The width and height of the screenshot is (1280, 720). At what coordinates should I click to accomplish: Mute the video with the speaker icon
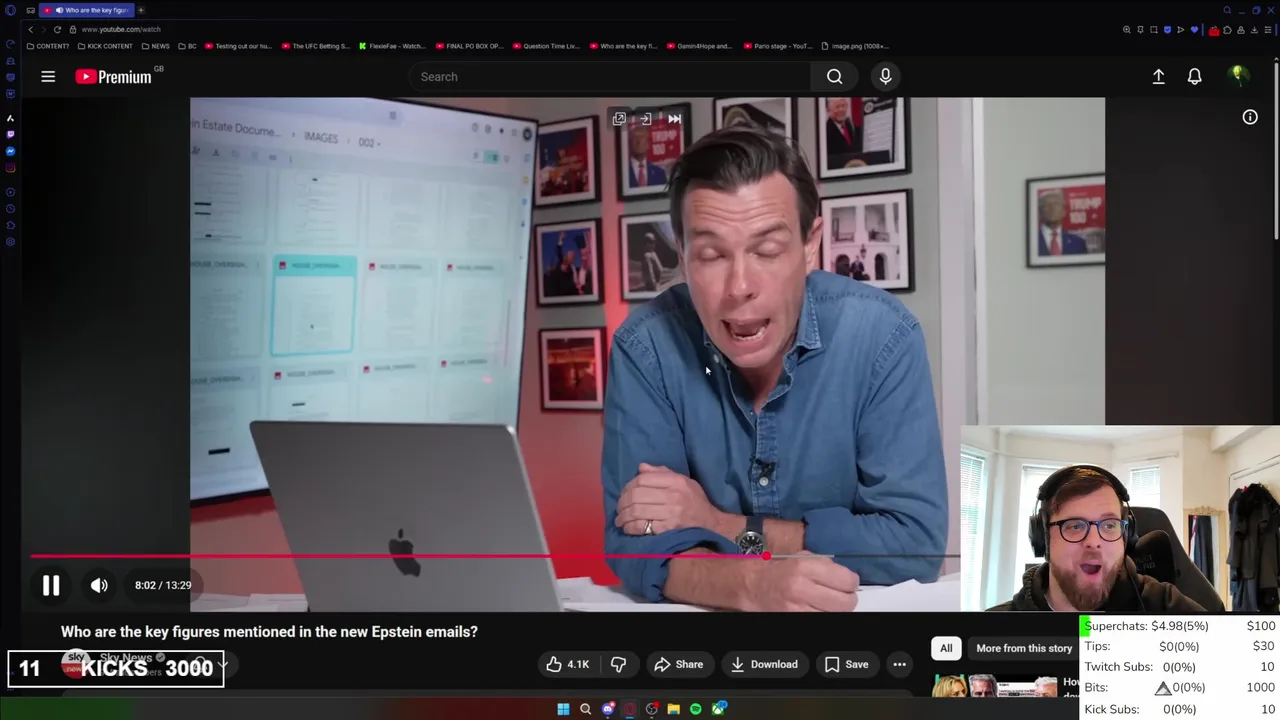pos(99,585)
